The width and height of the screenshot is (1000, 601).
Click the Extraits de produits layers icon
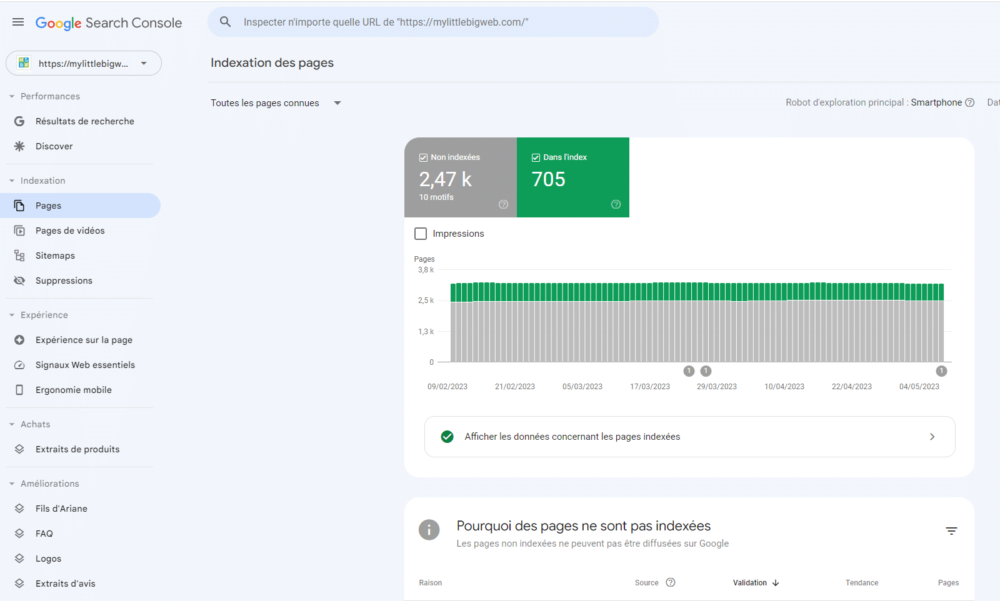tap(19, 449)
